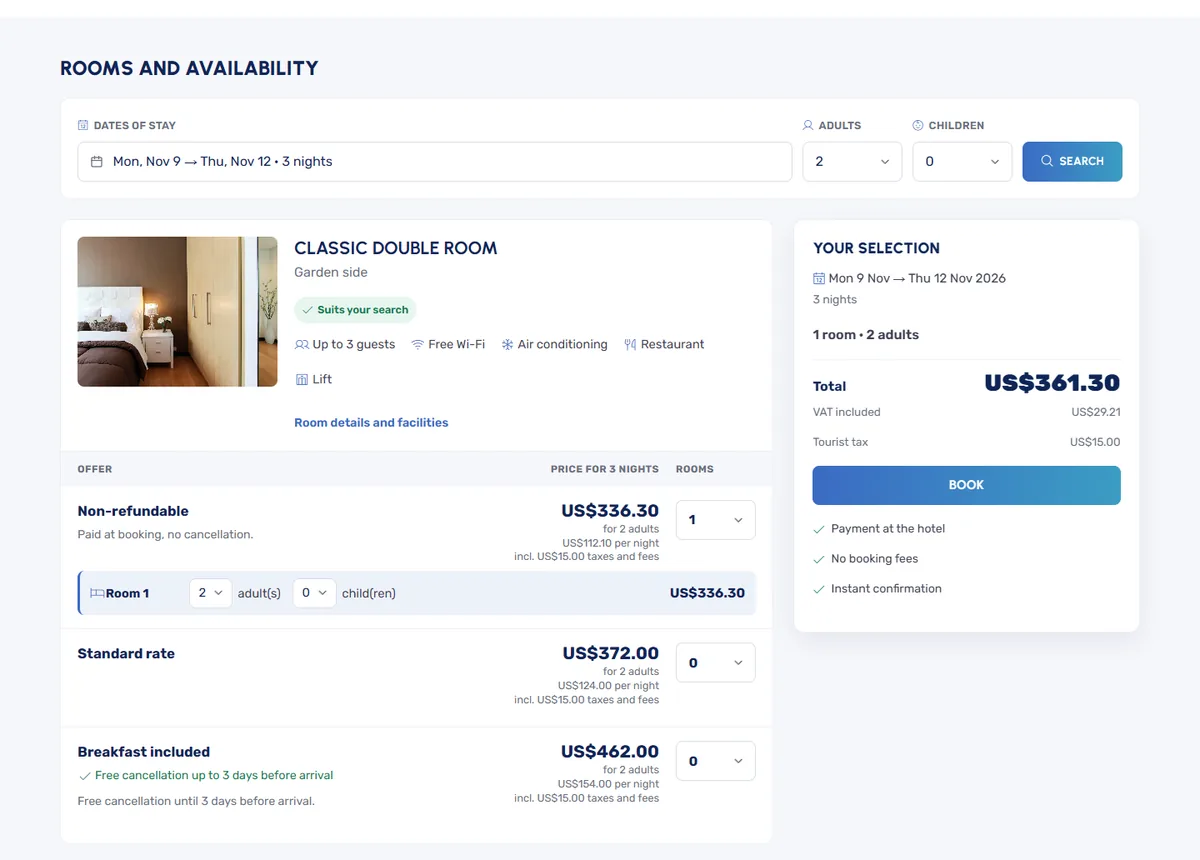This screenshot has height=860, width=1200.
Task: Click the magnifier icon in the Search button
Action: 1047,161
